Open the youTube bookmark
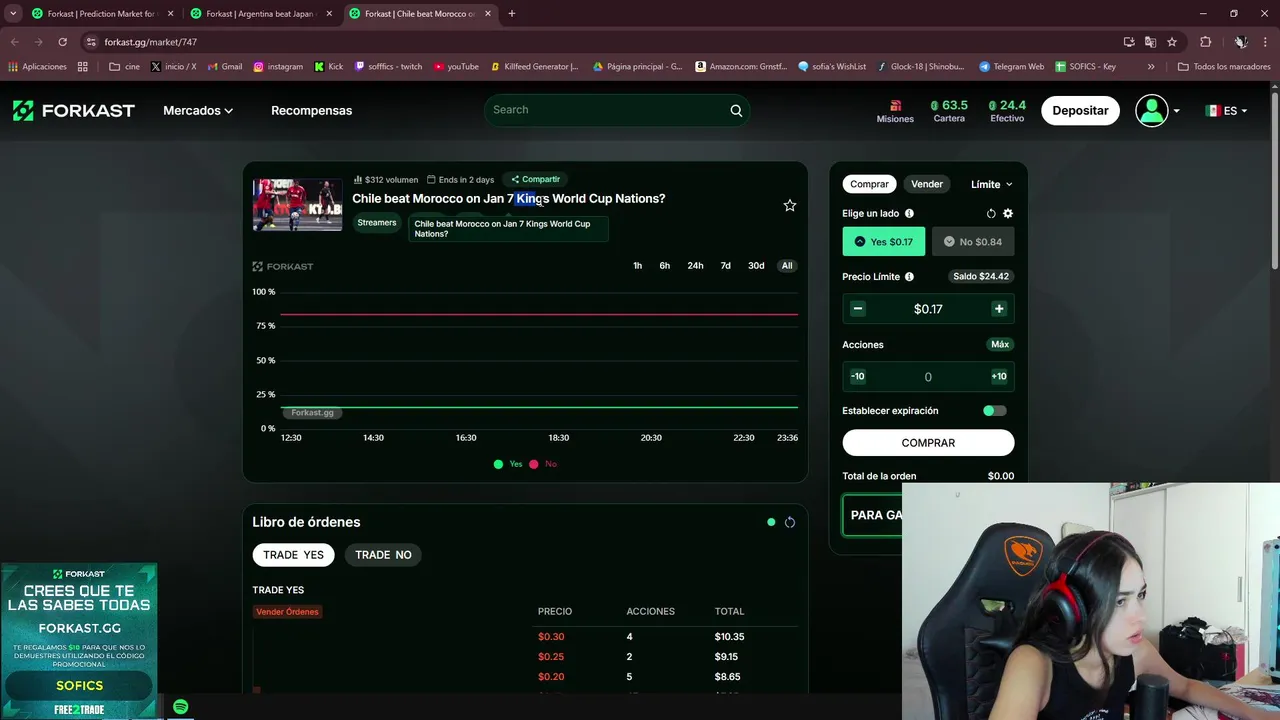This screenshot has height=720, width=1280. coord(456,67)
